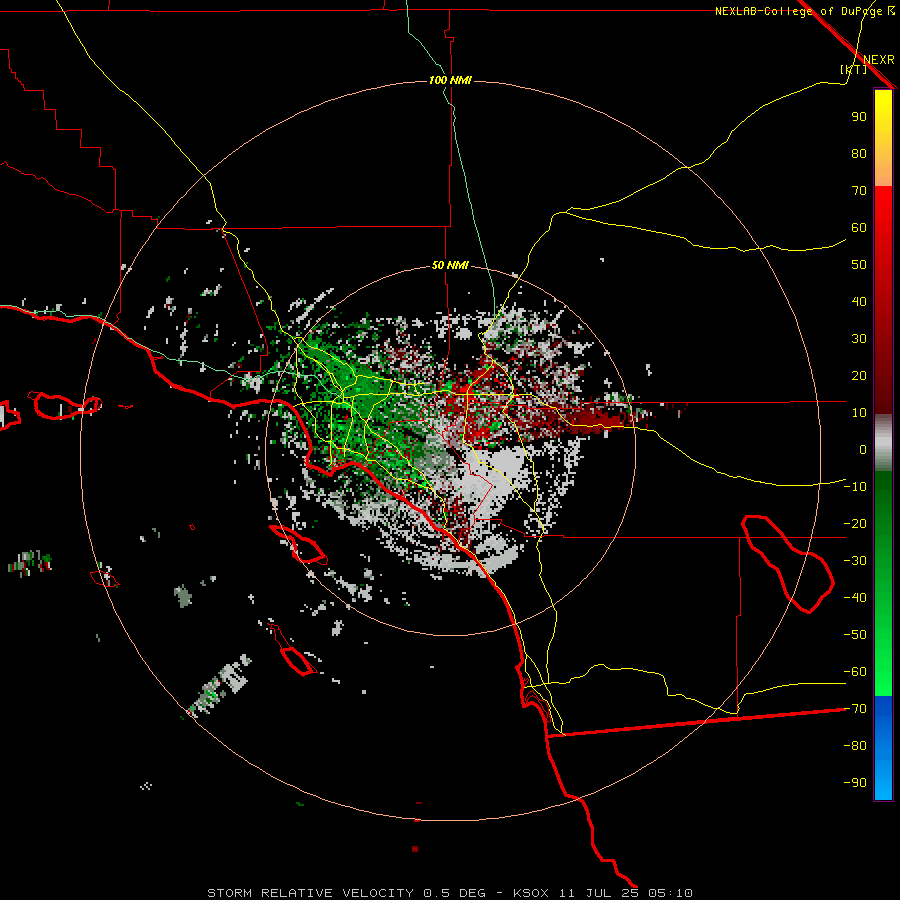900x900 pixels.
Task: Click the -70 value on the velocity scale
Action: tap(855, 709)
